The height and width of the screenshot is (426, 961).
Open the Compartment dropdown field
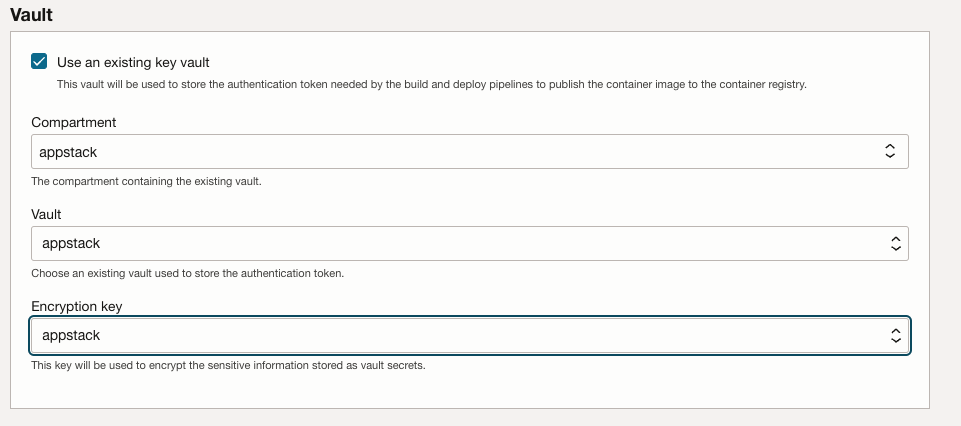pos(469,151)
